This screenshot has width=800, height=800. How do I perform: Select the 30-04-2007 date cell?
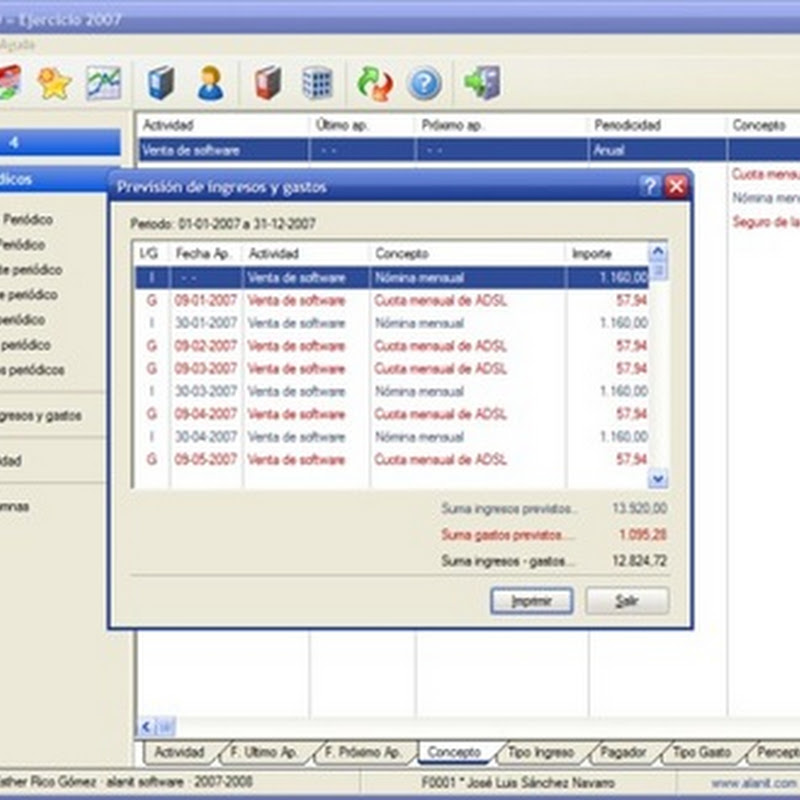pos(206,437)
